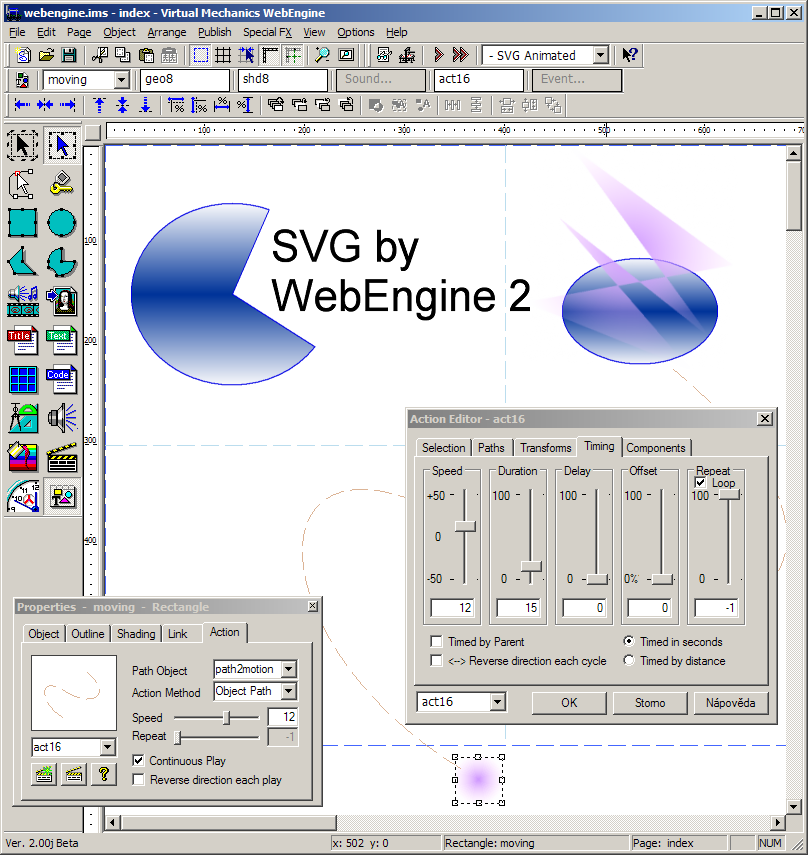Toggle the grid display icon

(x=223, y=55)
